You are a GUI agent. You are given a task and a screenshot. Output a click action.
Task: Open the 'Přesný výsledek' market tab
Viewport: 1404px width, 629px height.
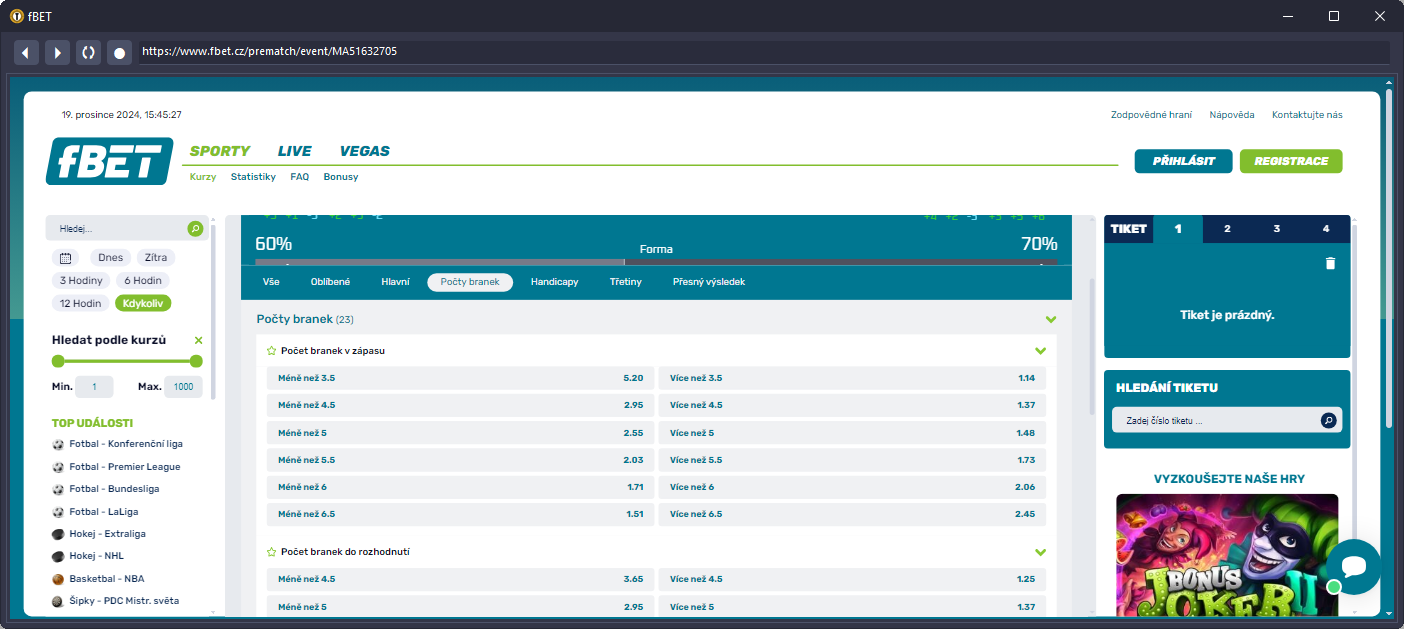point(709,282)
